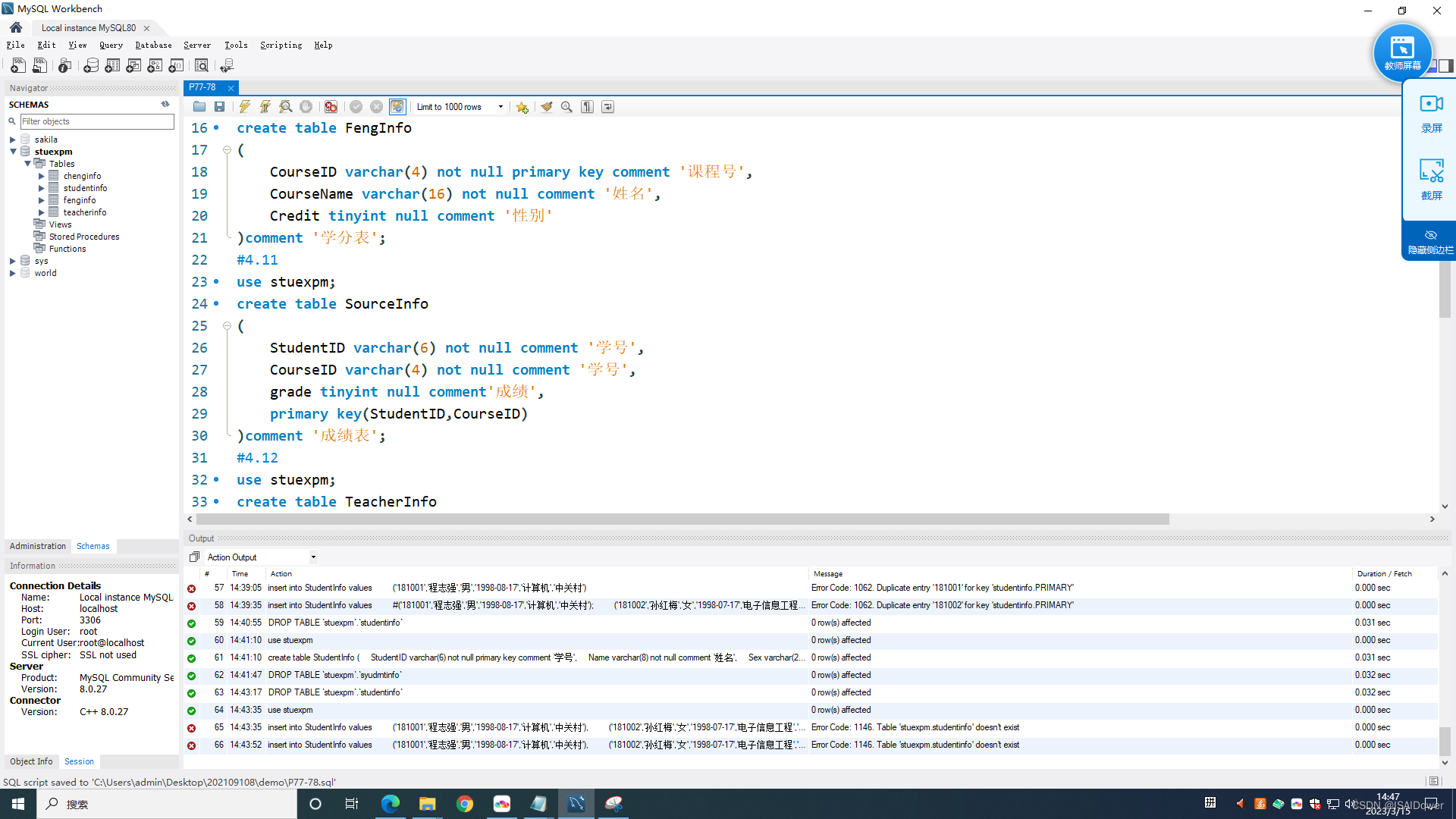Screen dimensions: 1456x819
Task: Open the Action Output type dropdown
Action: coord(313,557)
